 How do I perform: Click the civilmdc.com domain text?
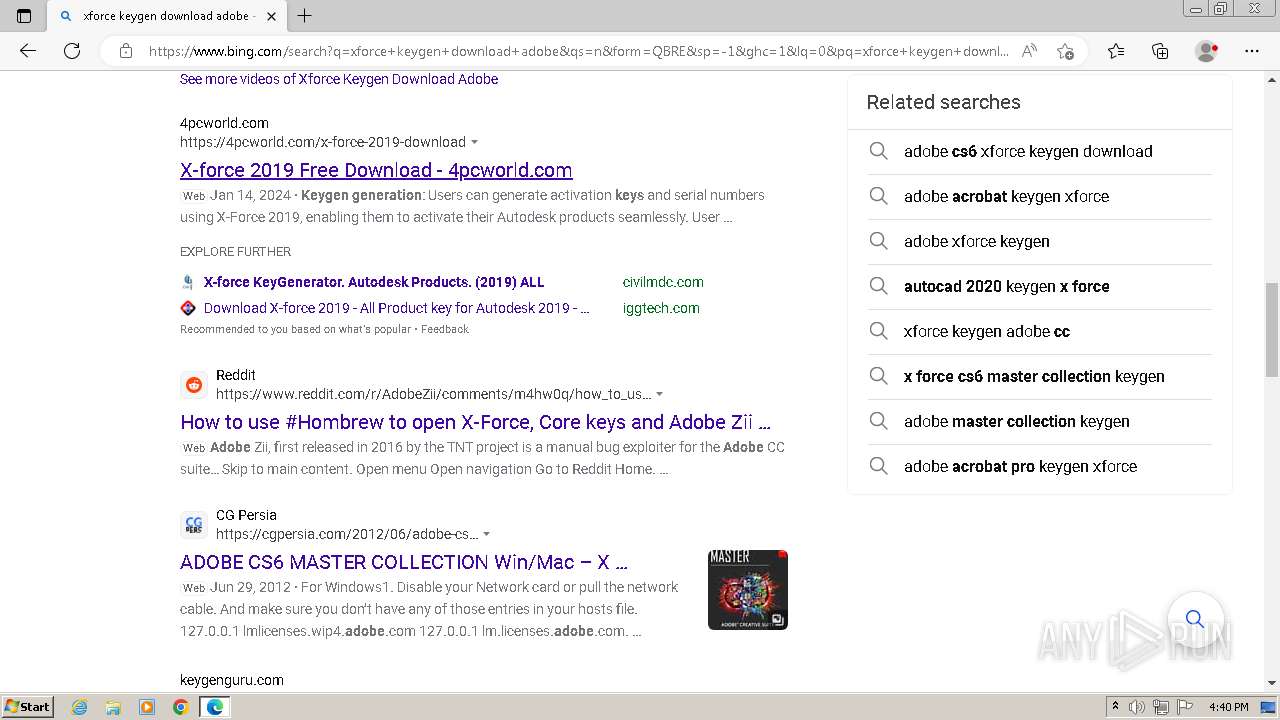coord(663,282)
